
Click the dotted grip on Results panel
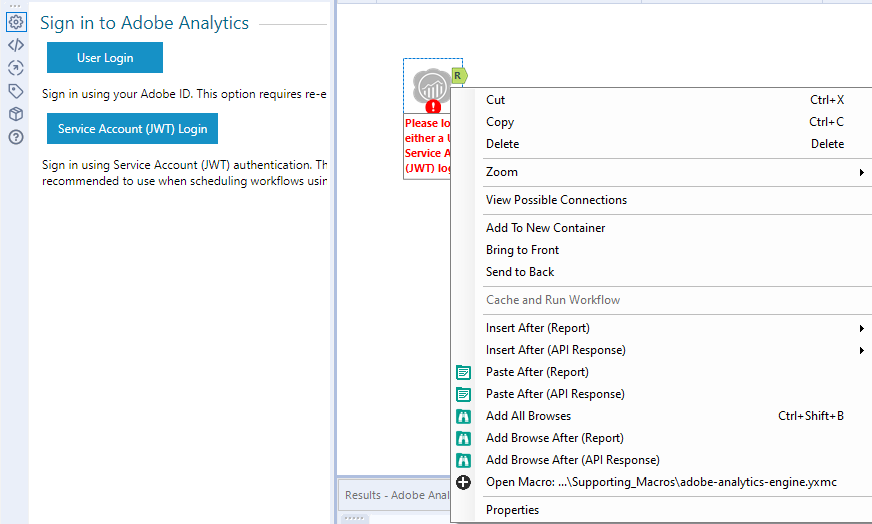354,518
